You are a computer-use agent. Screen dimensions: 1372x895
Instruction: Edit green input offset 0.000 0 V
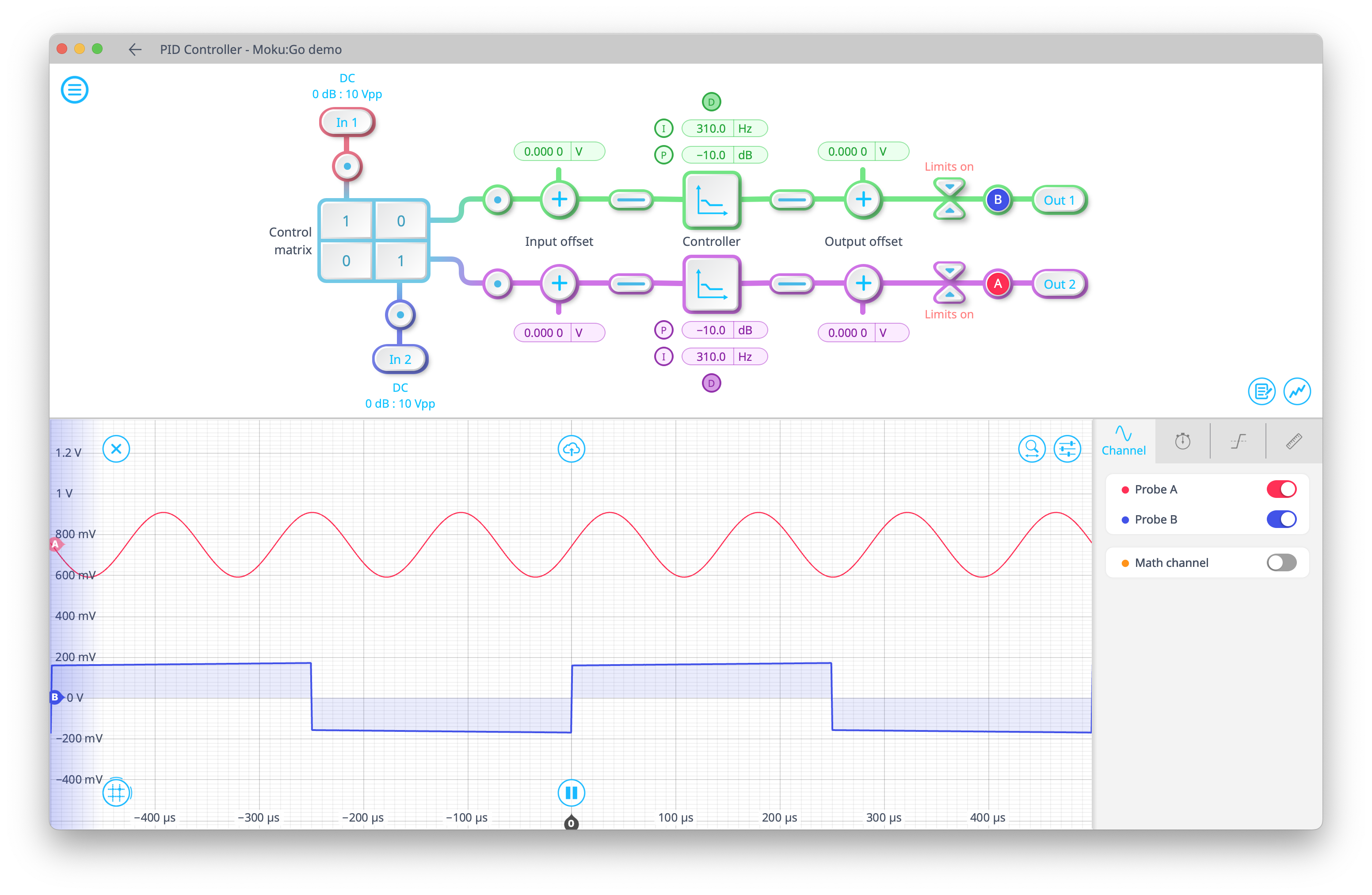click(559, 152)
